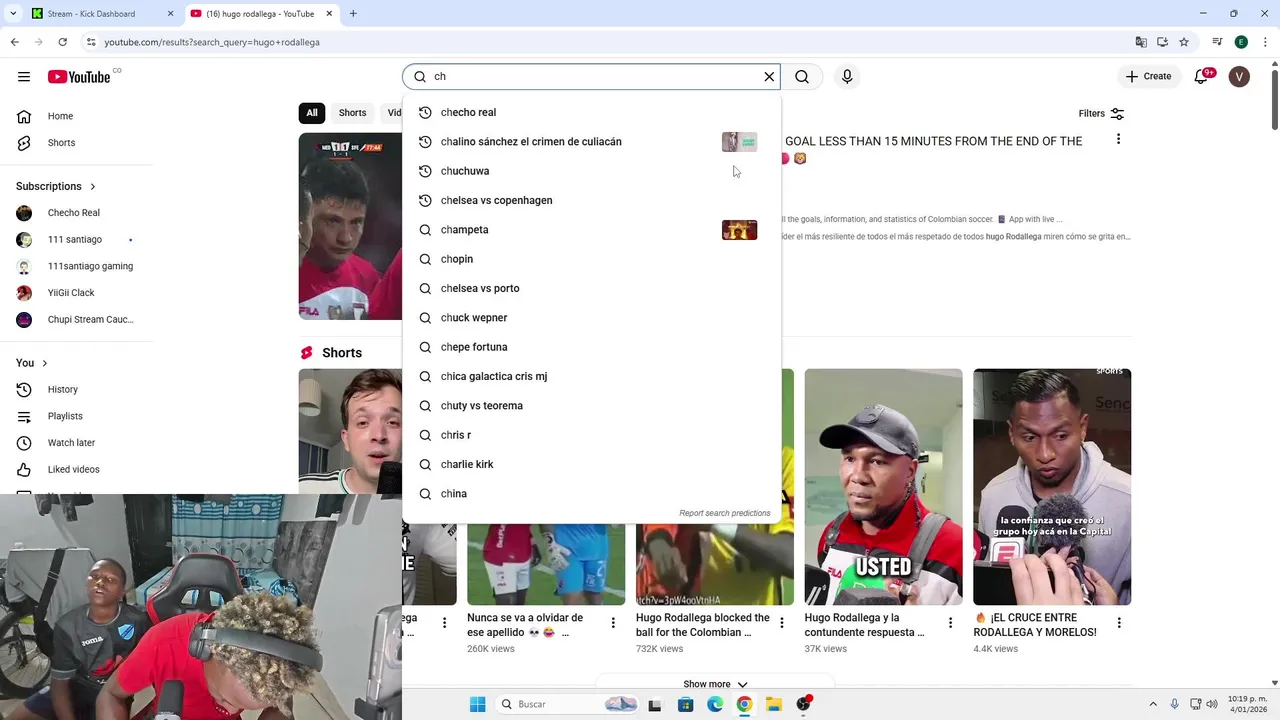Open Microsoft Edge from the taskbar
Image resolution: width=1280 pixels, height=720 pixels.
tap(715, 704)
